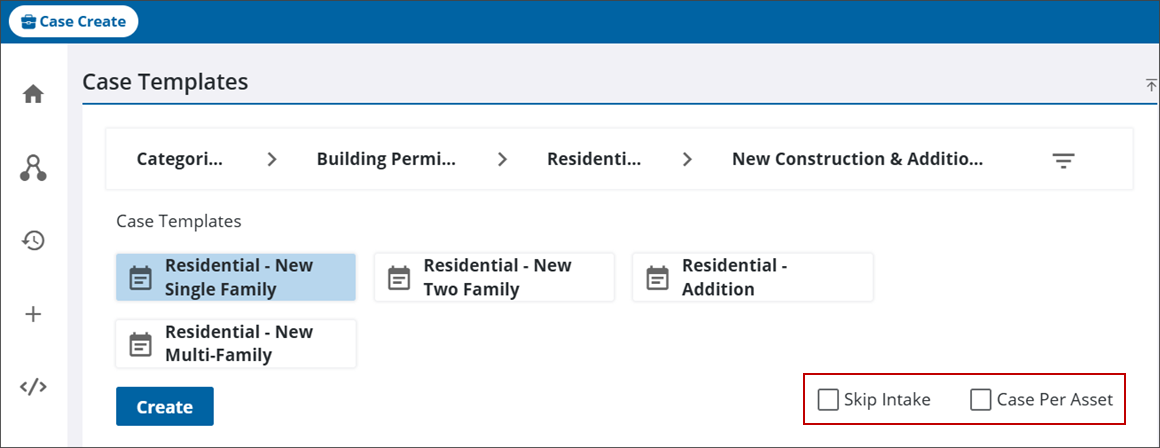
Task: Enable the Skip Intake checkbox
Action: click(x=827, y=400)
